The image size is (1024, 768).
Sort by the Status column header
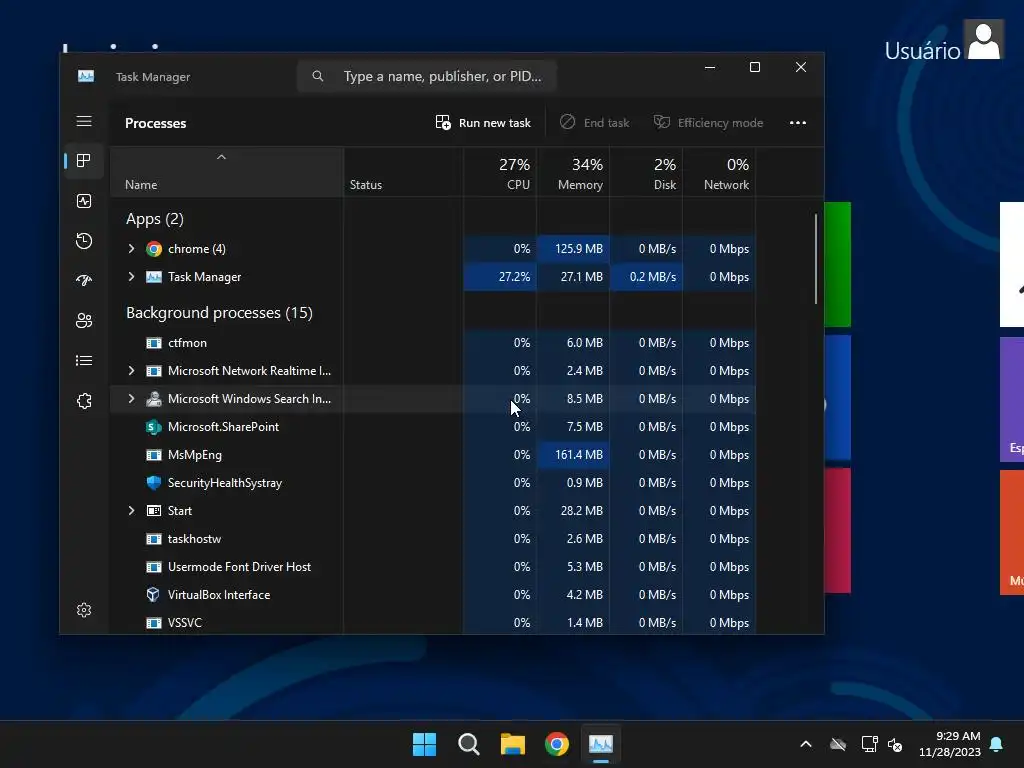click(404, 173)
